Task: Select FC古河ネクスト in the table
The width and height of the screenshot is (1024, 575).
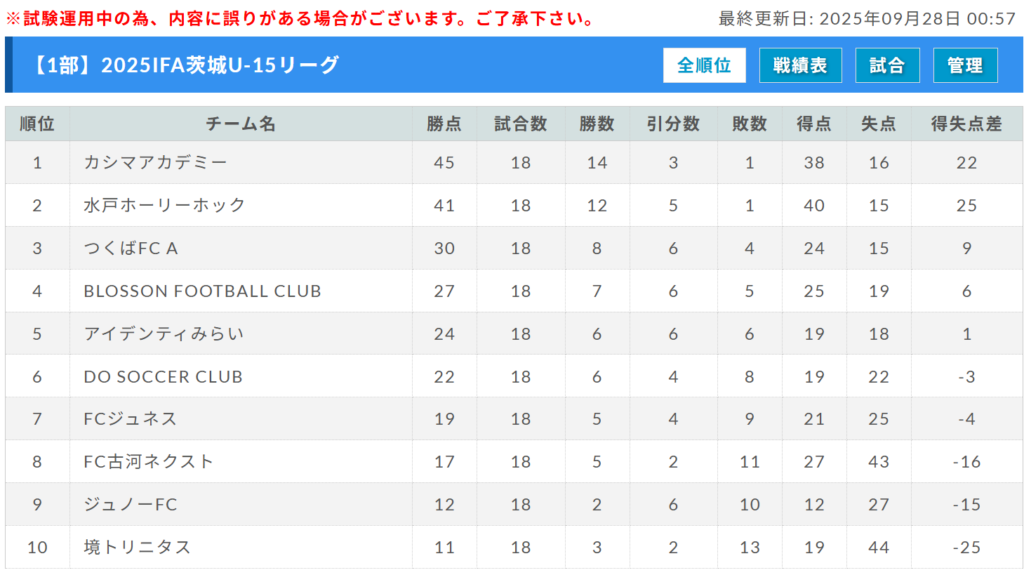Action: (x=149, y=462)
